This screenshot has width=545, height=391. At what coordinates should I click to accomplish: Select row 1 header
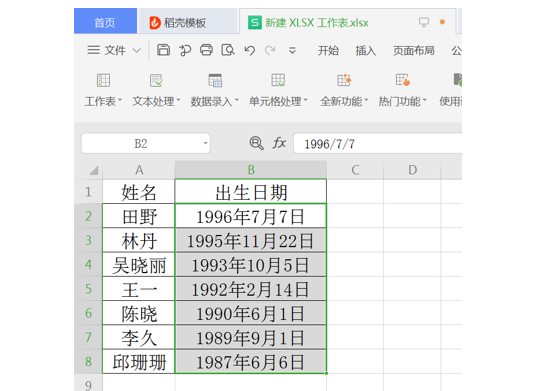[88, 192]
